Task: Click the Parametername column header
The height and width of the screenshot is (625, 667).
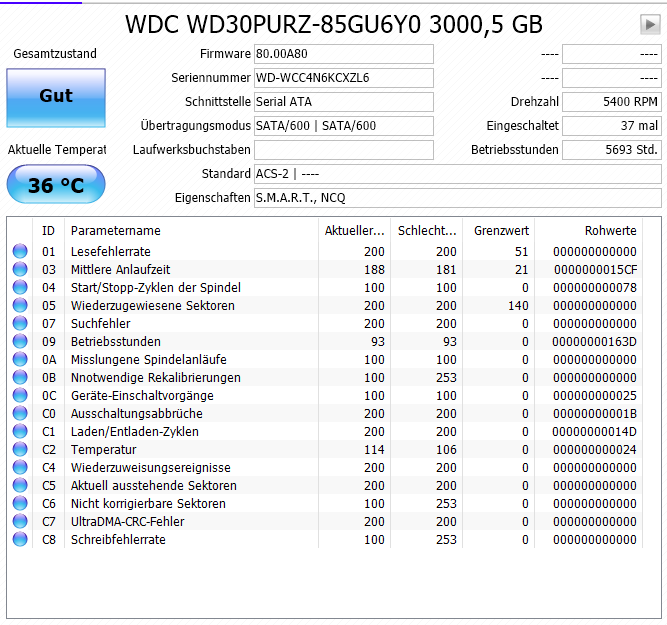Action: click(191, 231)
